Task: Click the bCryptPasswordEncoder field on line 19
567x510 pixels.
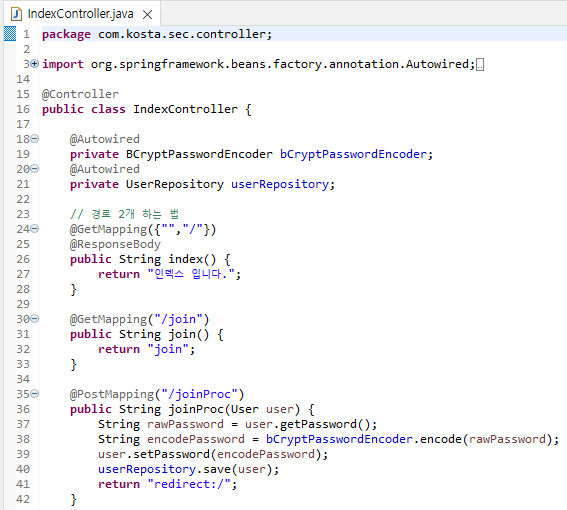Action: 353,154
